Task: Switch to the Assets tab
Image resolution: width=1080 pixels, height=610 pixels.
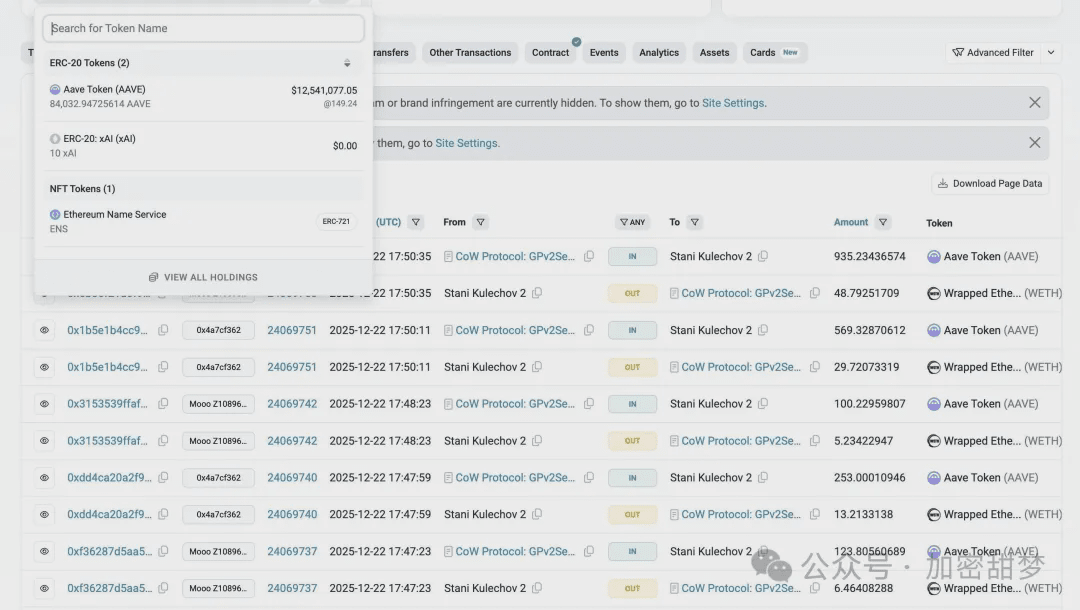Action: 714,52
